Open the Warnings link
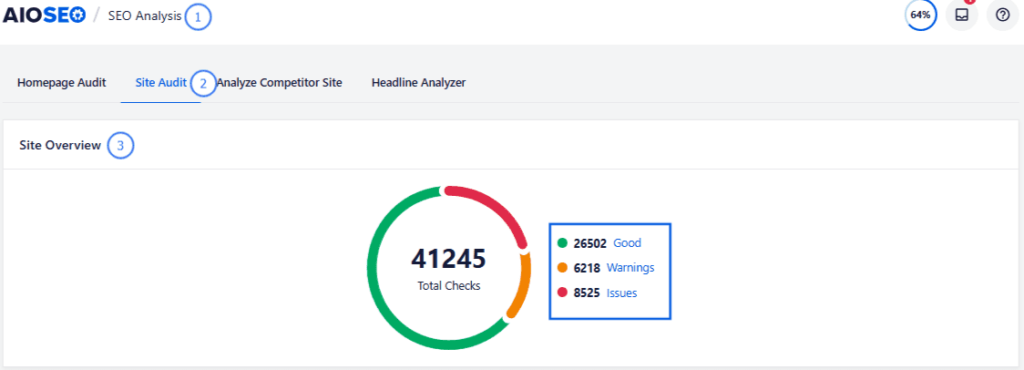 (630, 268)
